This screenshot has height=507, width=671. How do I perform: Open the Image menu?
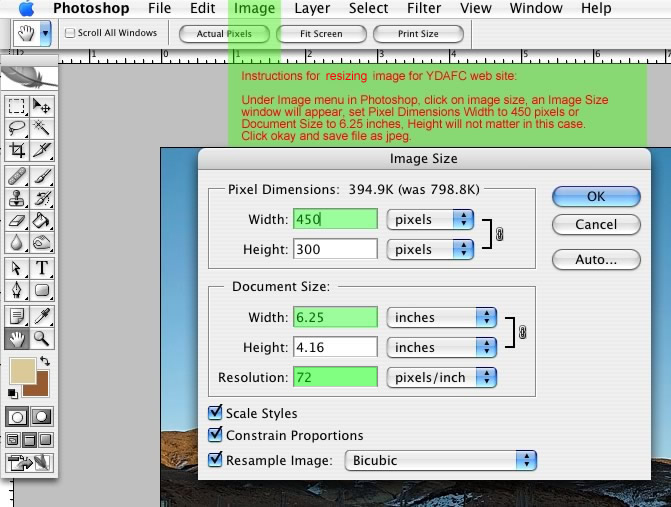(x=254, y=9)
